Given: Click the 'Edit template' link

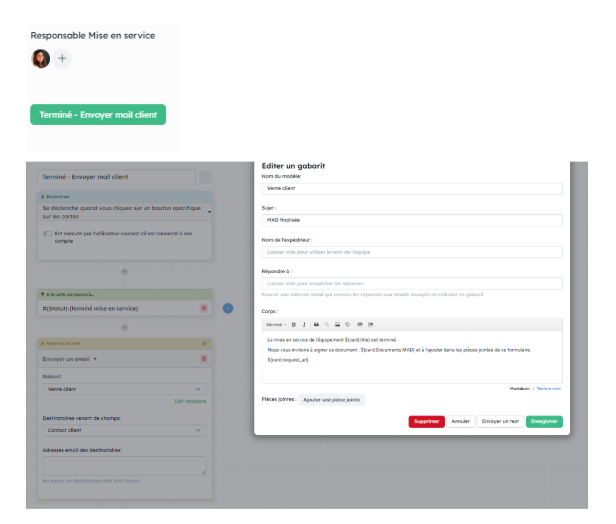Looking at the screenshot, I should tap(192, 402).
